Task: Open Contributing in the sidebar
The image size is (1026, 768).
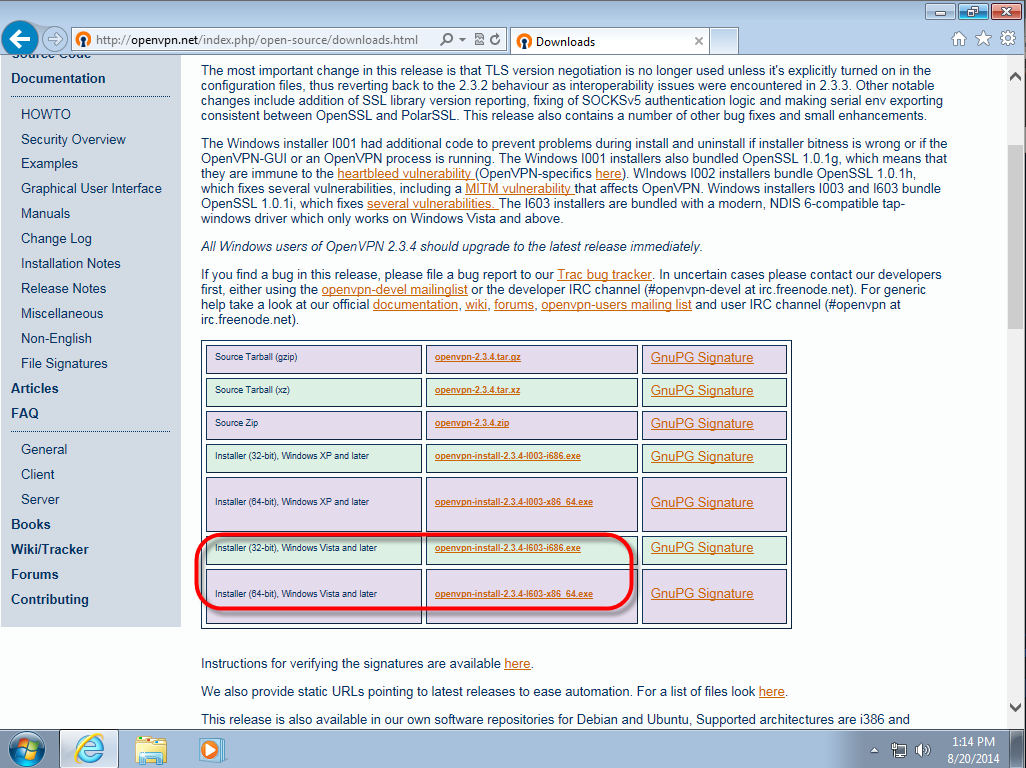Action: click(50, 599)
